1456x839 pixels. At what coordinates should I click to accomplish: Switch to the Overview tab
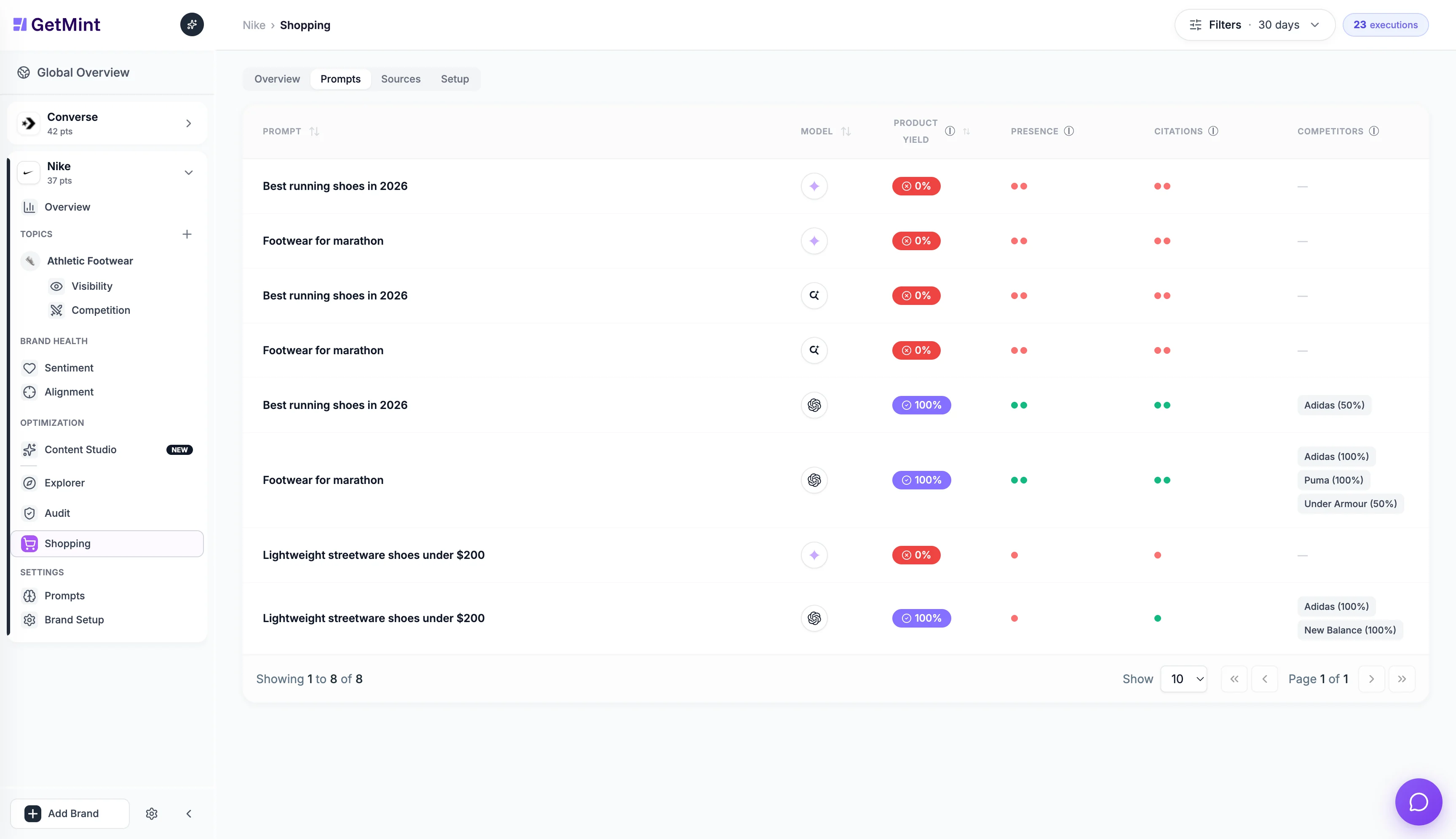277,79
